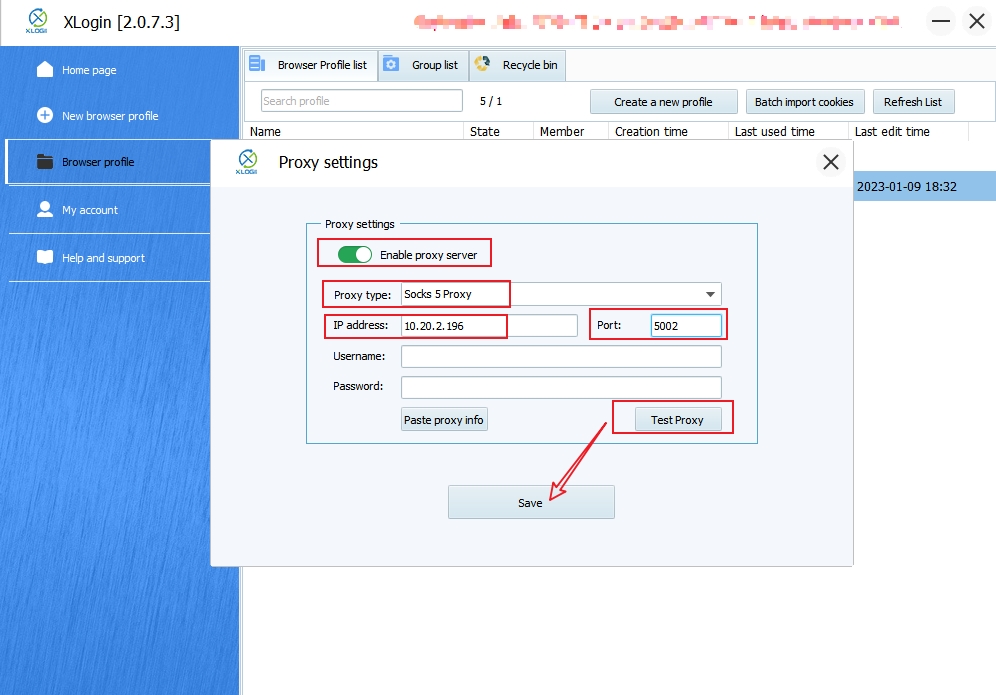Click into the Password input field

pyautogui.click(x=560, y=387)
